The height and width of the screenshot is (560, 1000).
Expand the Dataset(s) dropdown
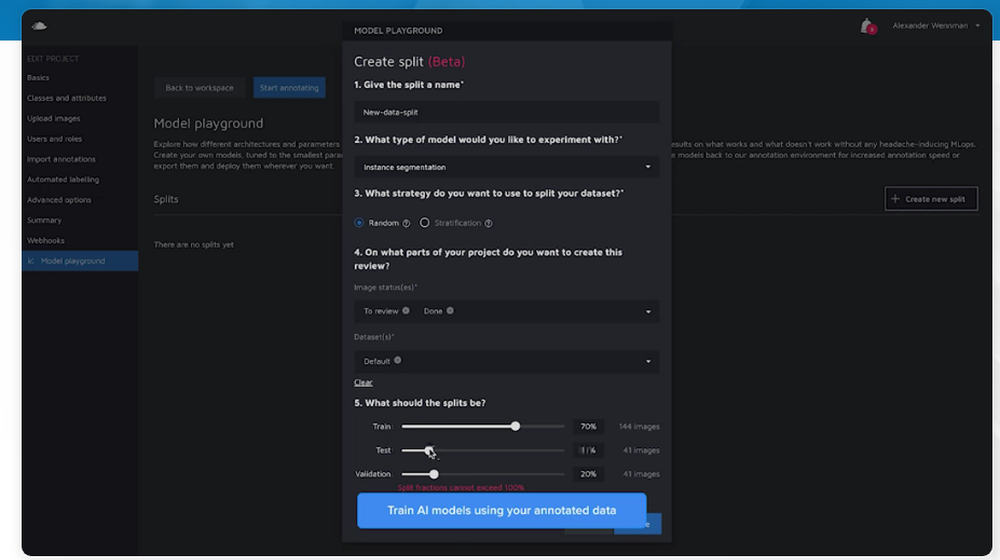click(x=506, y=361)
